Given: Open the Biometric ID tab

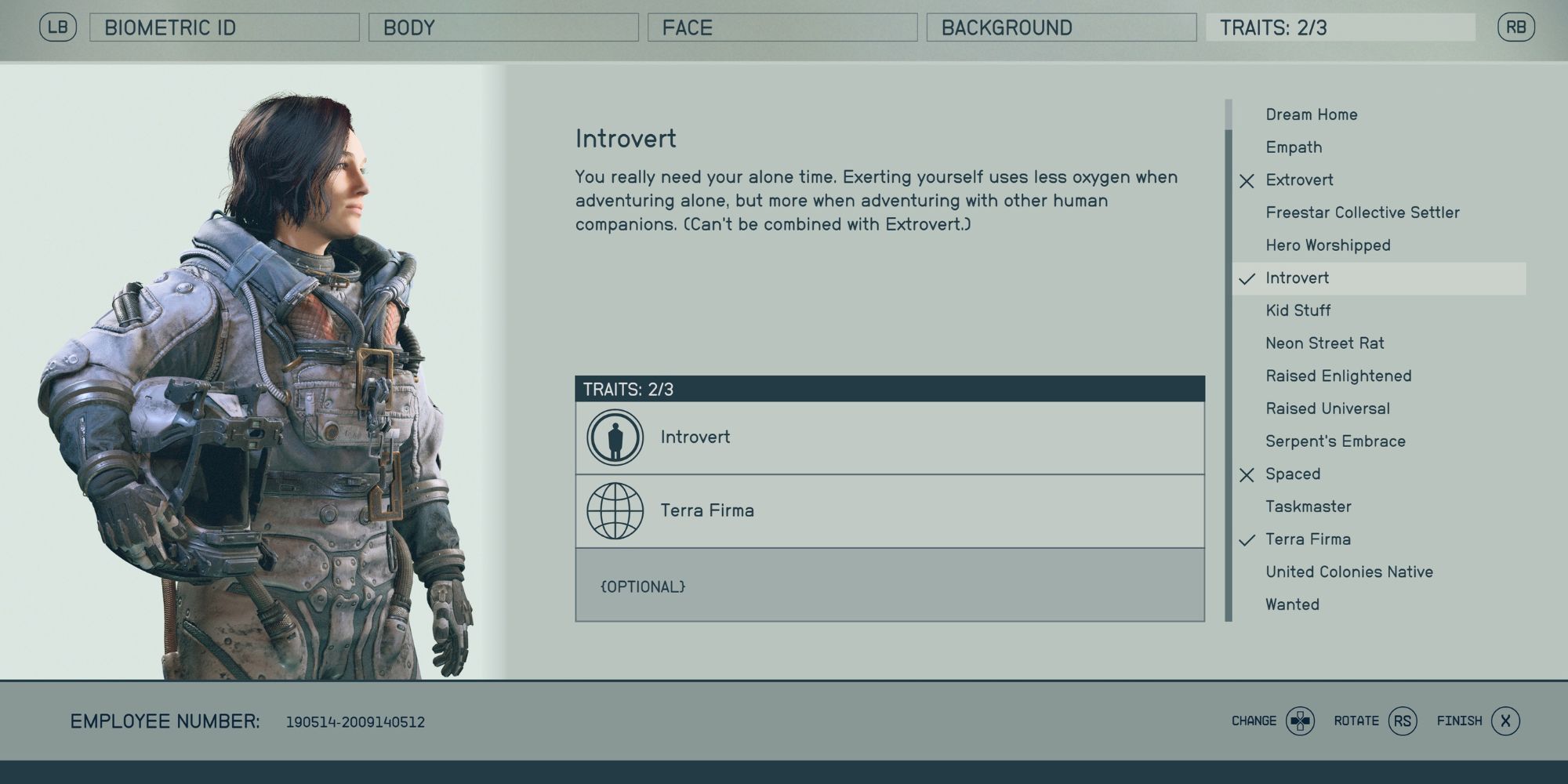Looking at the screenshot, I should [x=224, y=27].
